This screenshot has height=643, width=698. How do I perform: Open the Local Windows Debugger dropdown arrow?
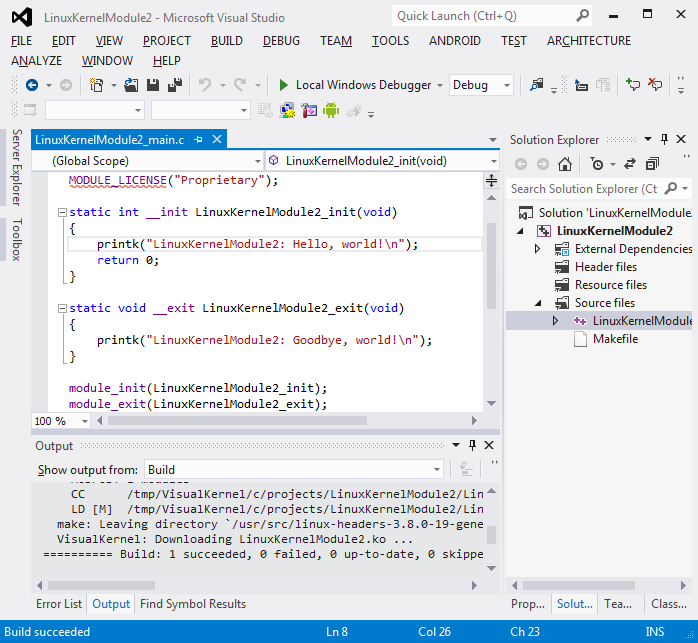point(440,85)
